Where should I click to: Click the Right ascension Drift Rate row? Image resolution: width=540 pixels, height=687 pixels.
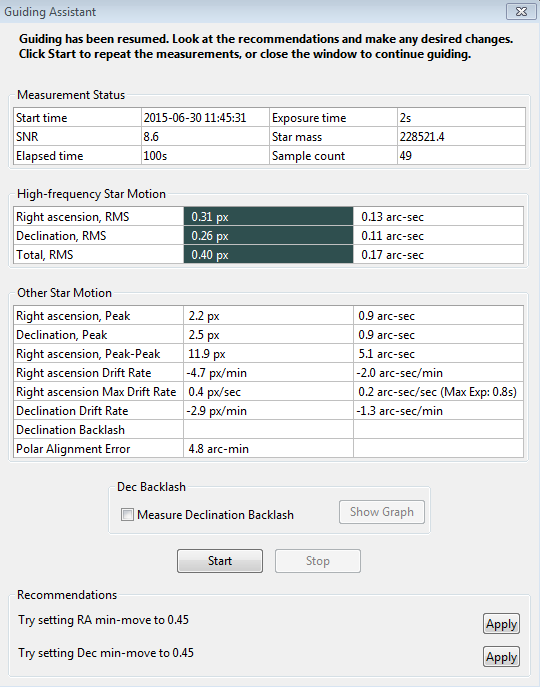point(268,373)
